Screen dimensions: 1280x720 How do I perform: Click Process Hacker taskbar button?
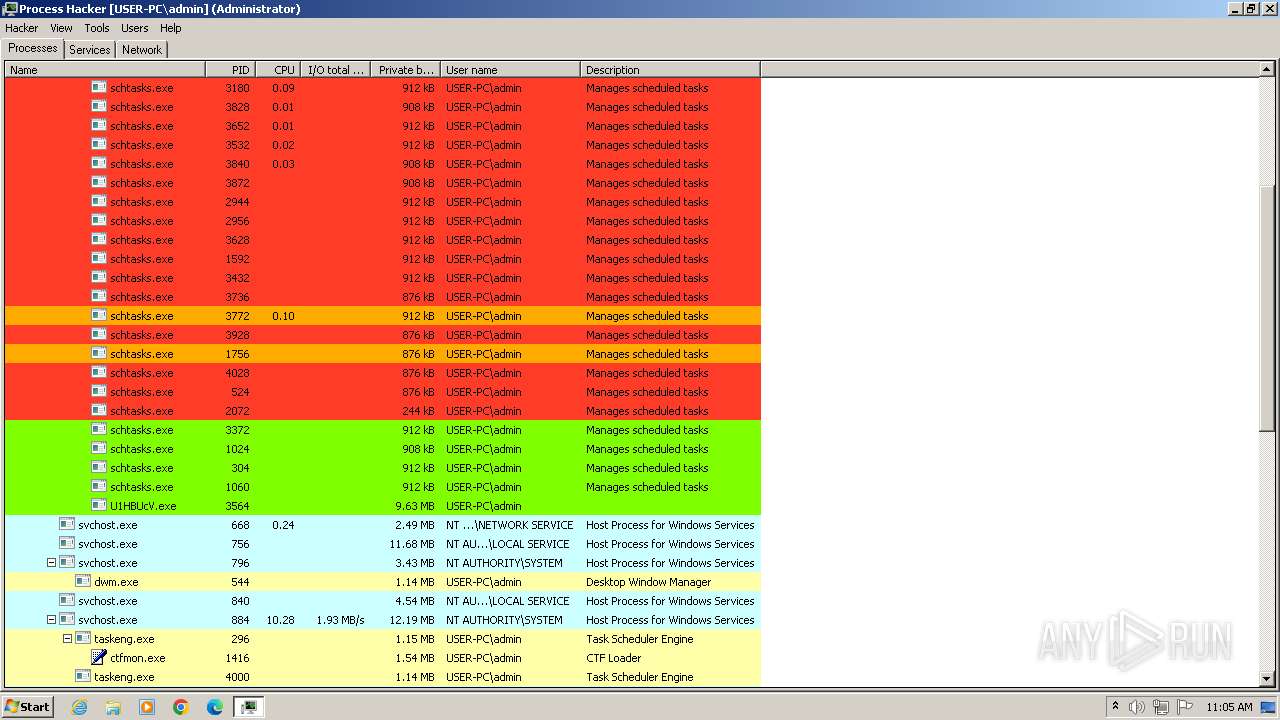249,707
